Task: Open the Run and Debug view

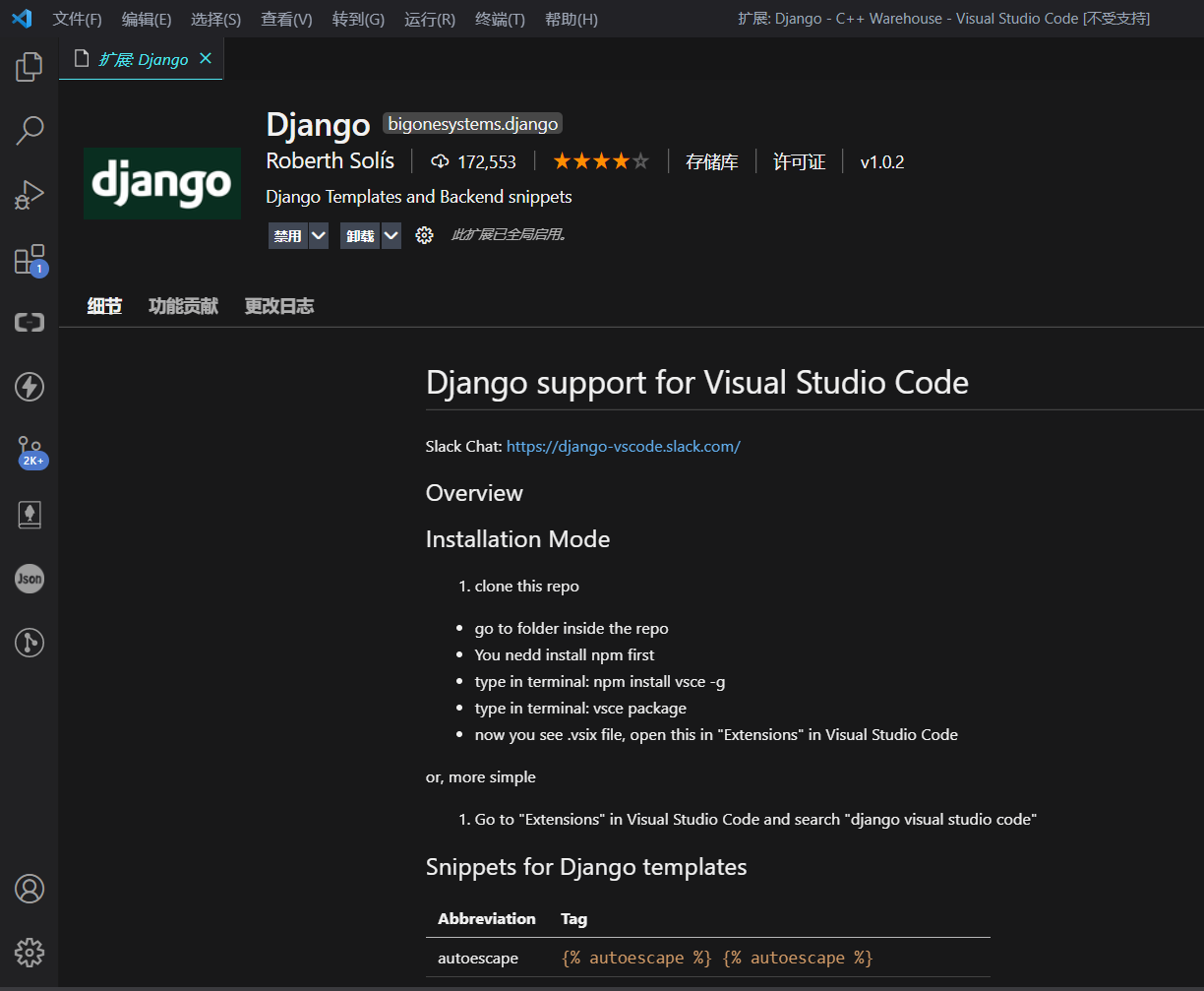Action: click(x=30, y=195)
